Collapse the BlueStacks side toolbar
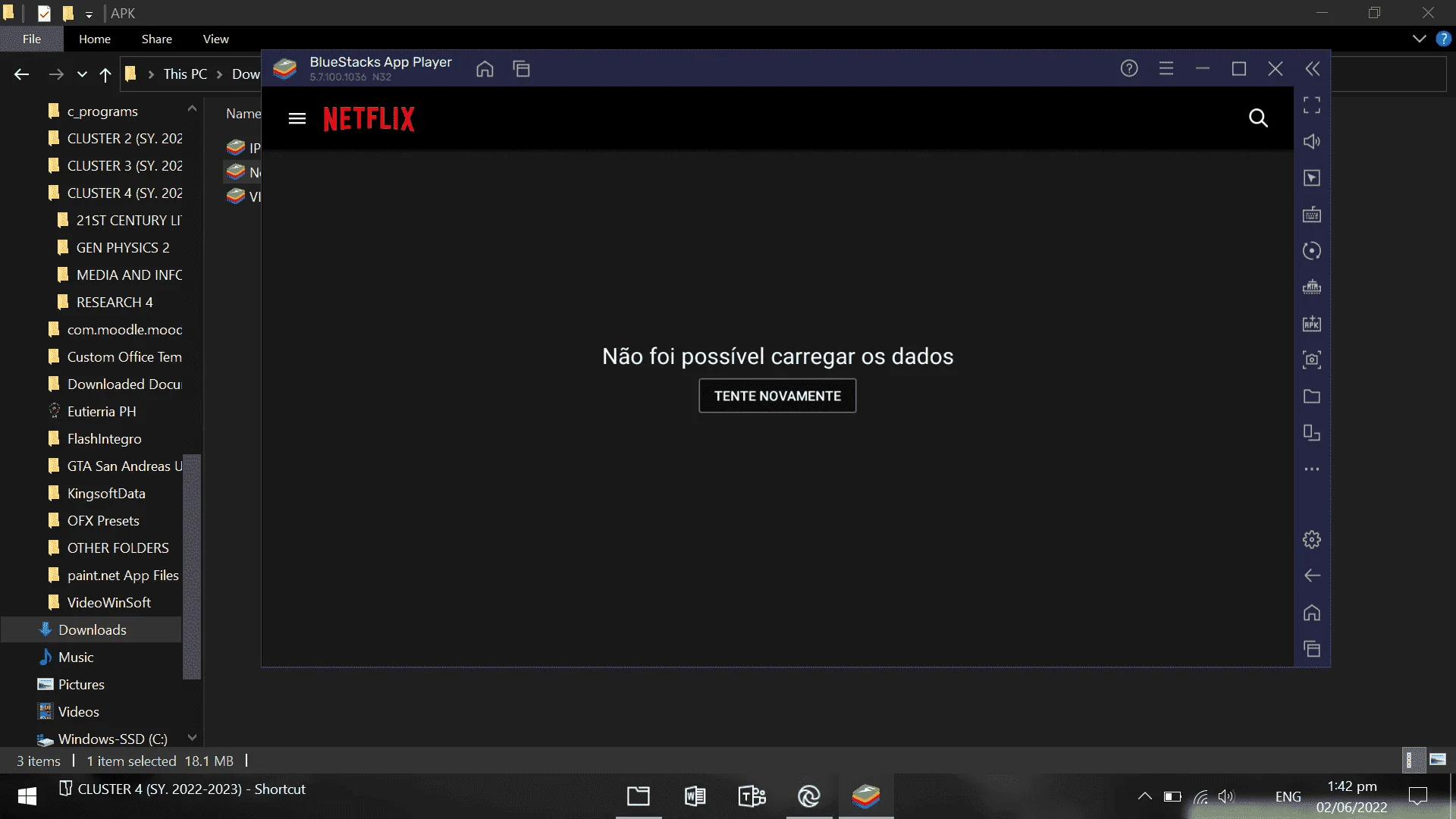 (1313, 69)
